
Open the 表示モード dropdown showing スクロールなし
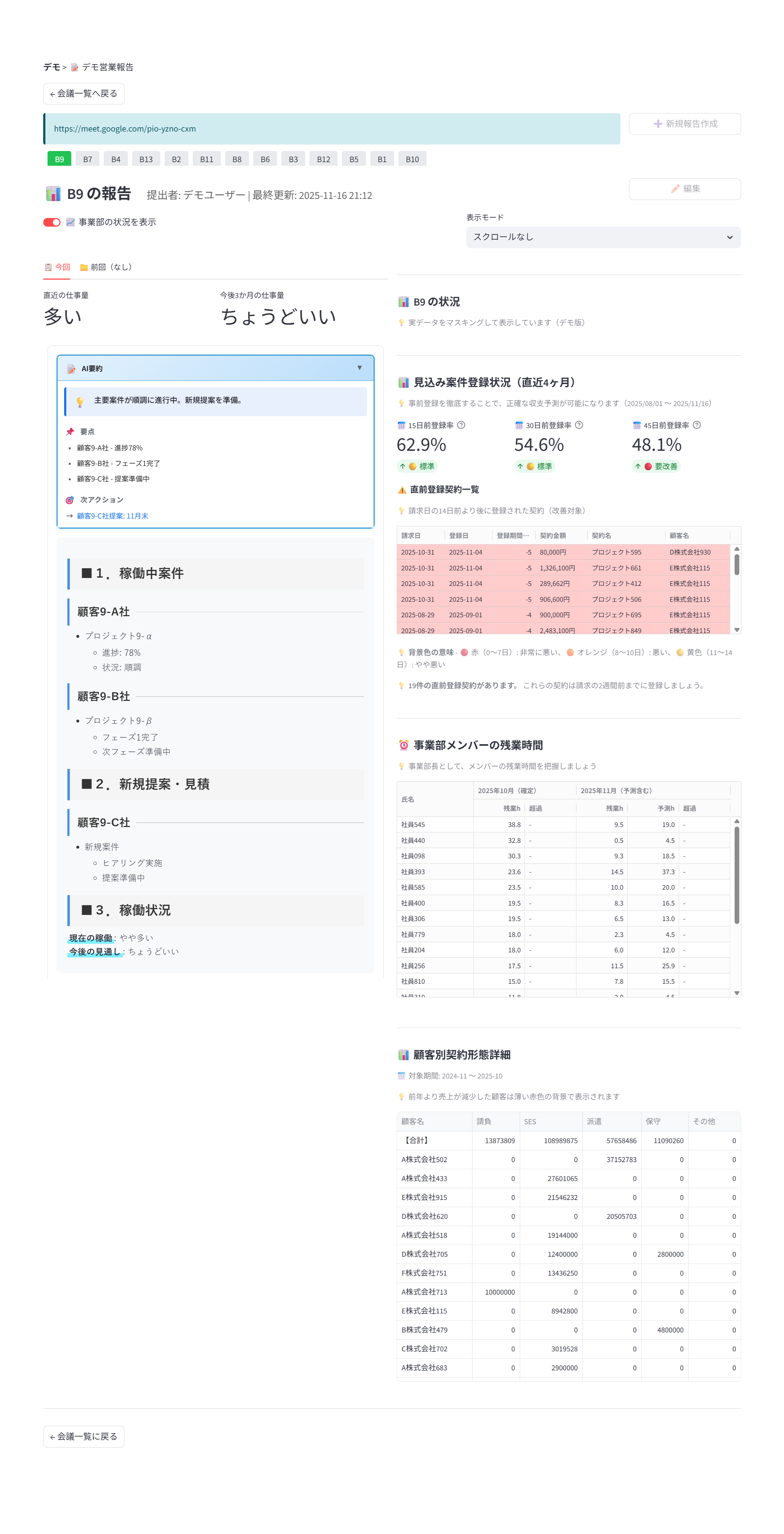[x=602, y=237]
